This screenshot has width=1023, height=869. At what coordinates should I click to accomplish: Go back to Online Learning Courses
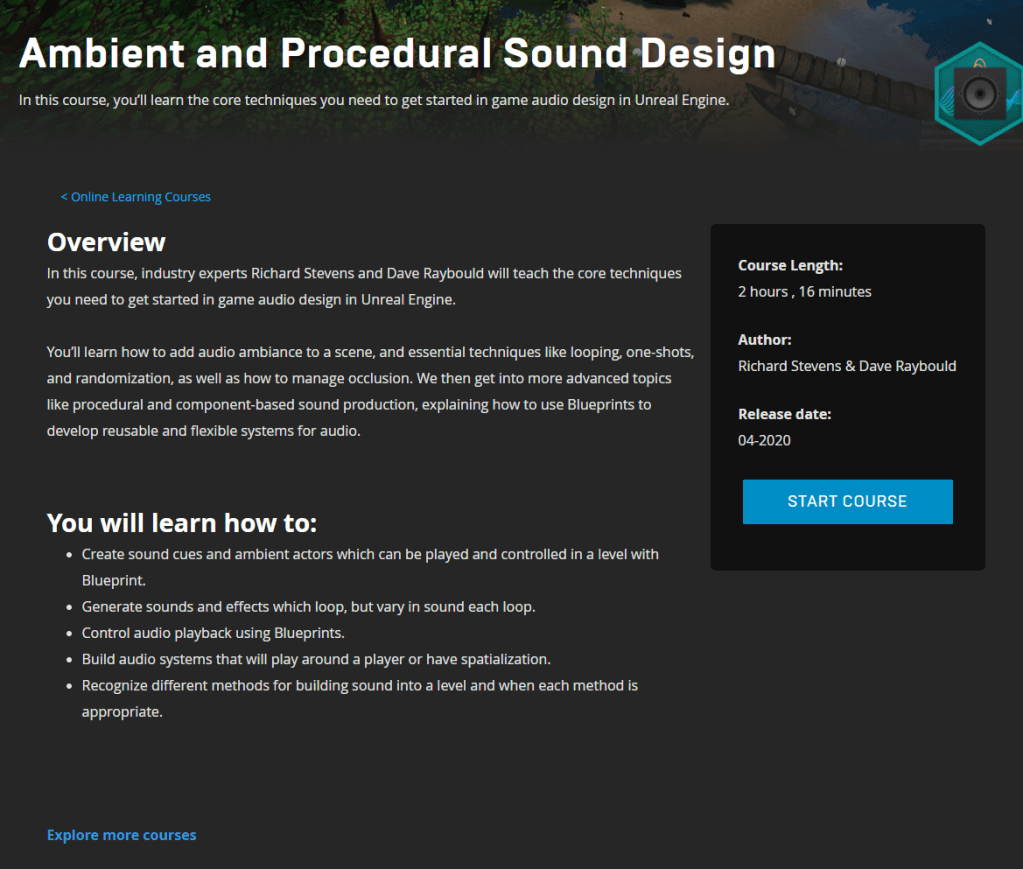tap(135, 197)
